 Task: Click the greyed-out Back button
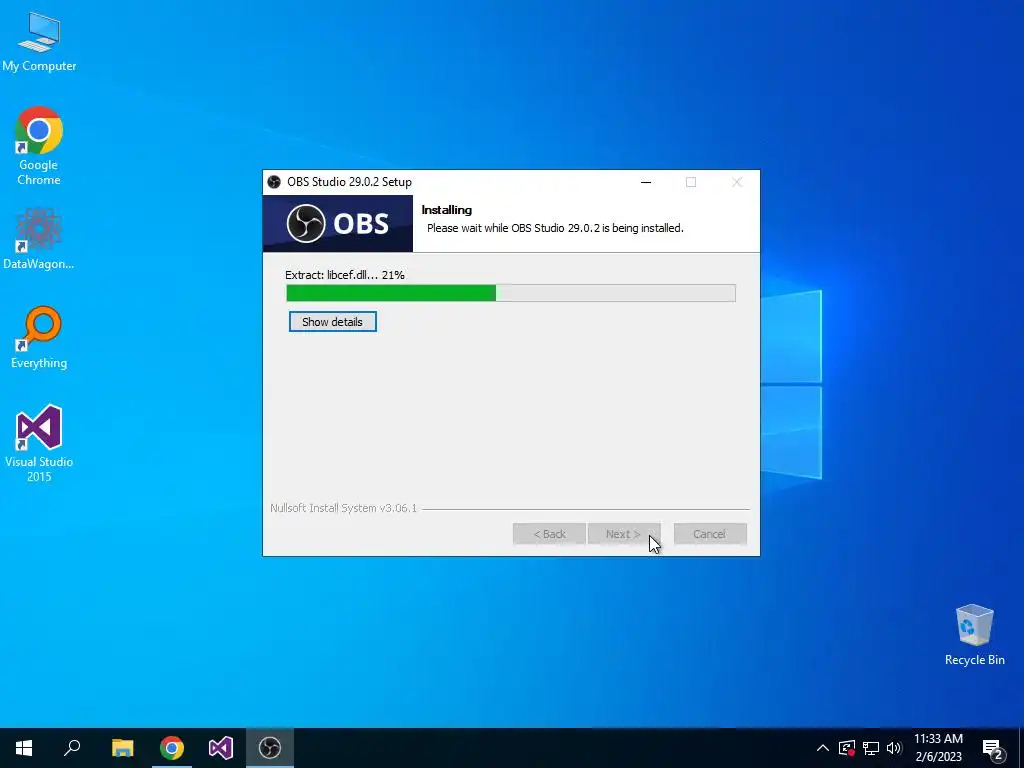click(x=549, y=534)
